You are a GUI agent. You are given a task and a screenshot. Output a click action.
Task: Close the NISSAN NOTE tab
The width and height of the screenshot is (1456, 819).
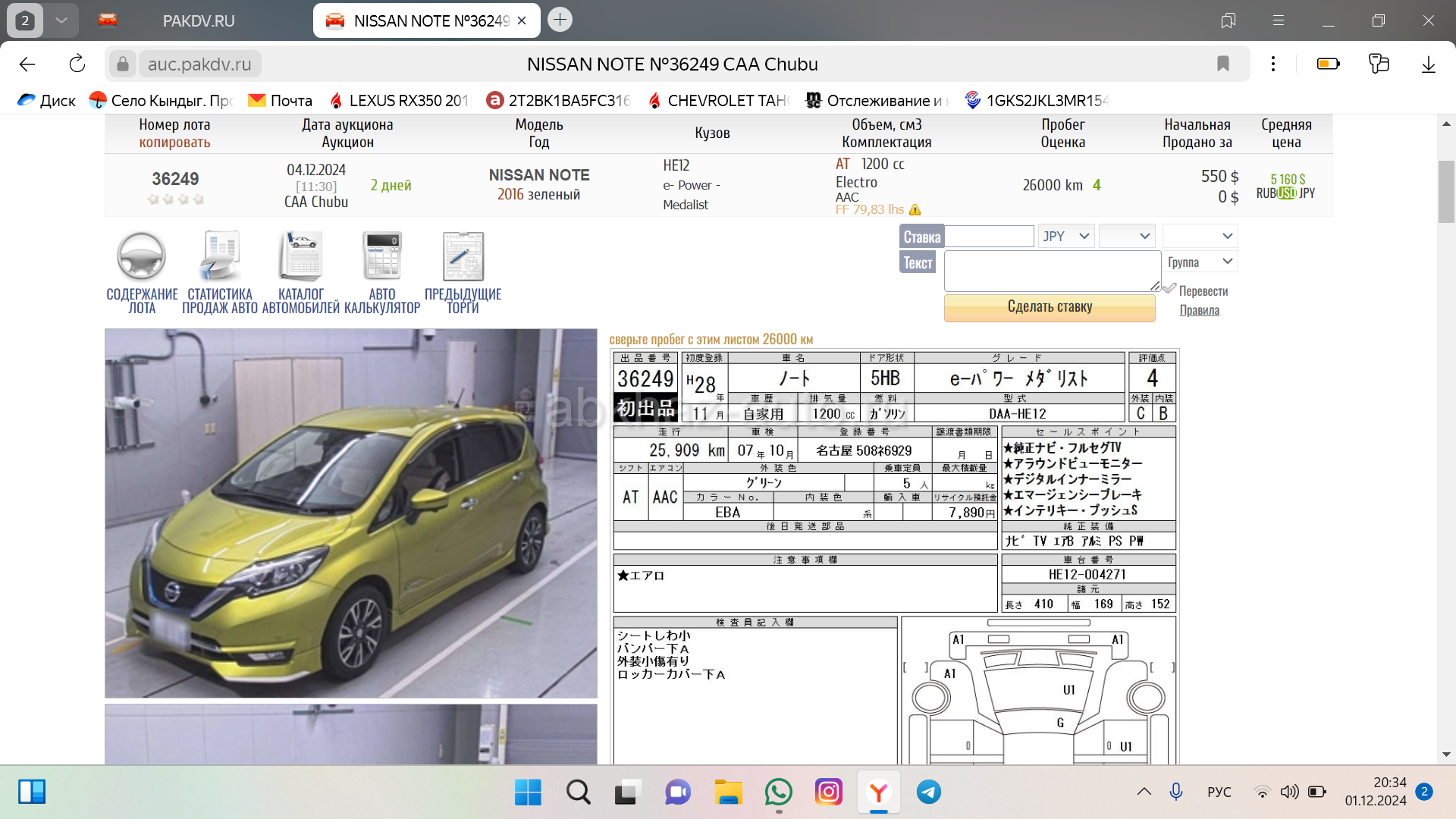tap(522, 20)
